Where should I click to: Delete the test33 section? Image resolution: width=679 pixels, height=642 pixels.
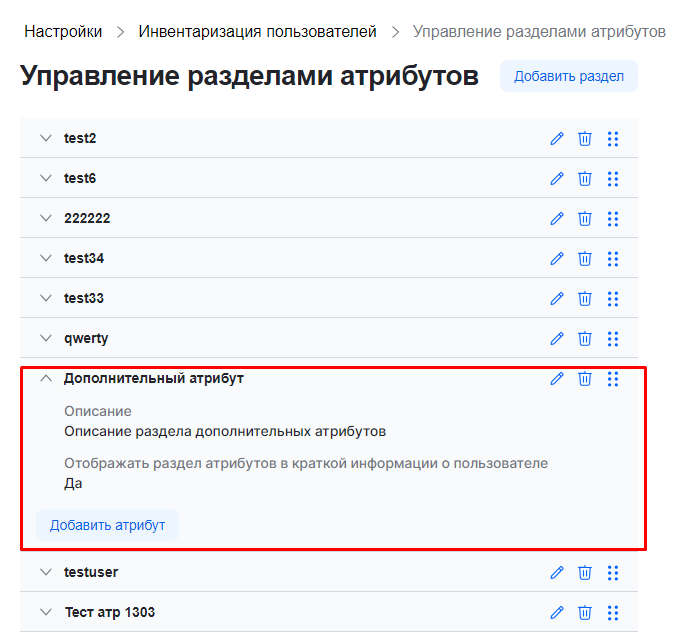[x=585, y=299]
